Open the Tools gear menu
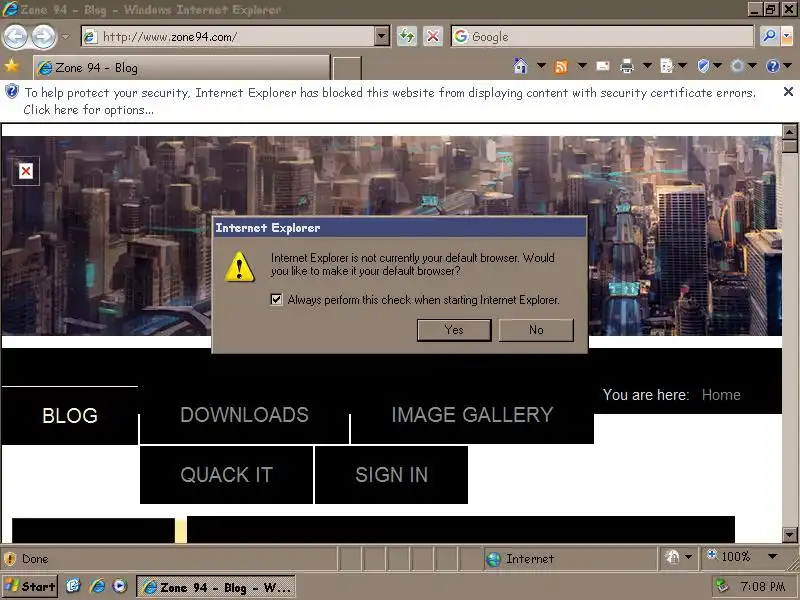Screen dimensions: 800x600 click(737, 66)
